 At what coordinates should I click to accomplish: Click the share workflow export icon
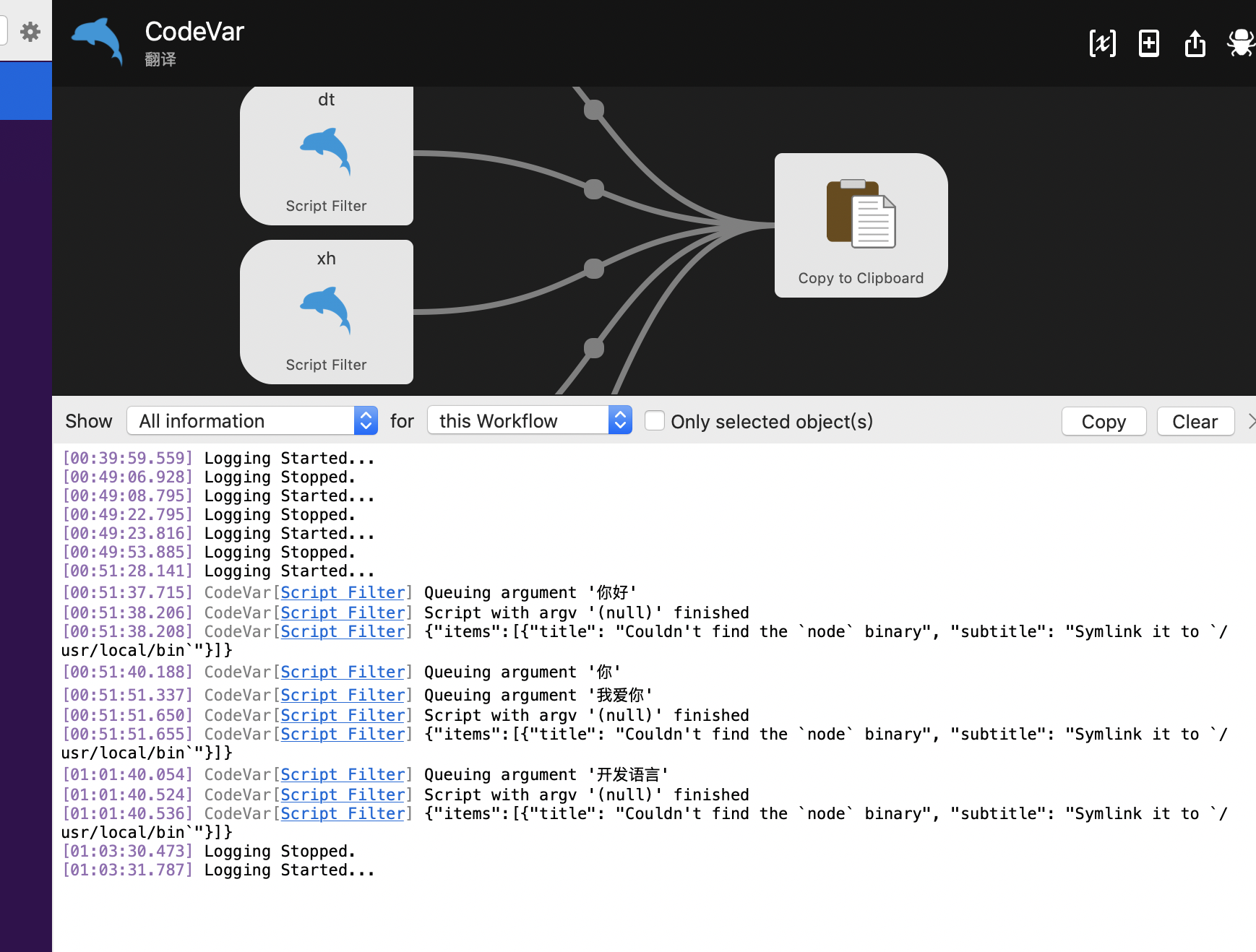coord(1195,43)
